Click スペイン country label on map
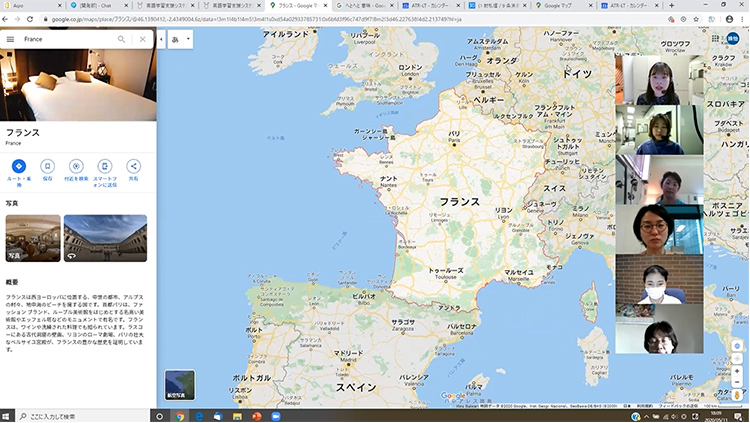The height and width of the screenshot is (423, 750). [x=356, y=388]
